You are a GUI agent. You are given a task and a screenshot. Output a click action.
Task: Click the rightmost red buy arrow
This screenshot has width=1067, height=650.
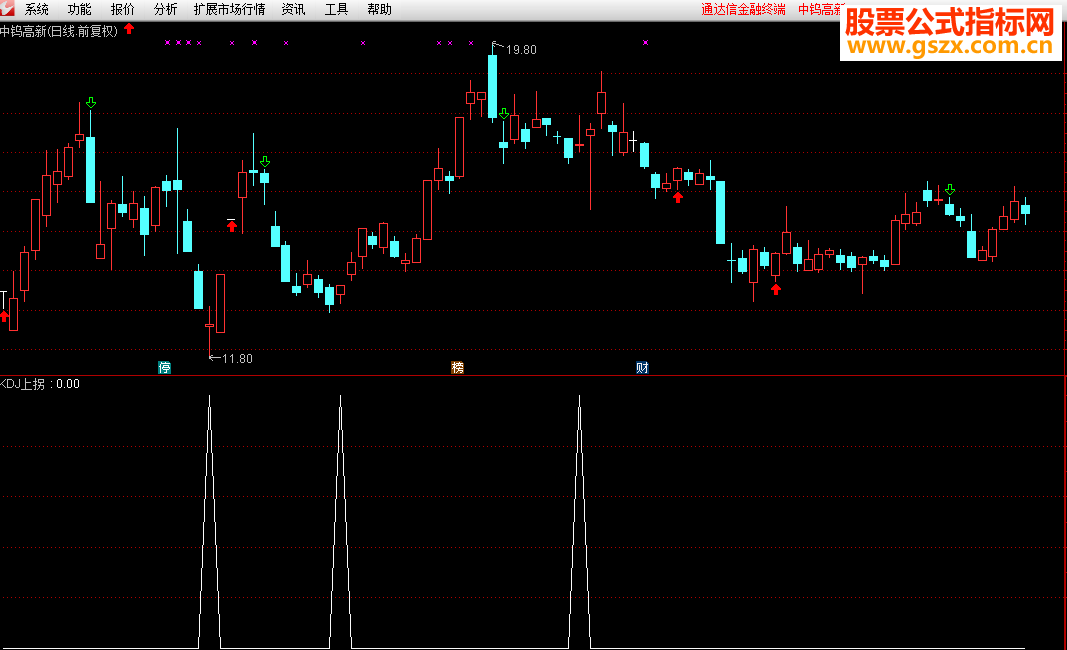(x=776, y=289)
